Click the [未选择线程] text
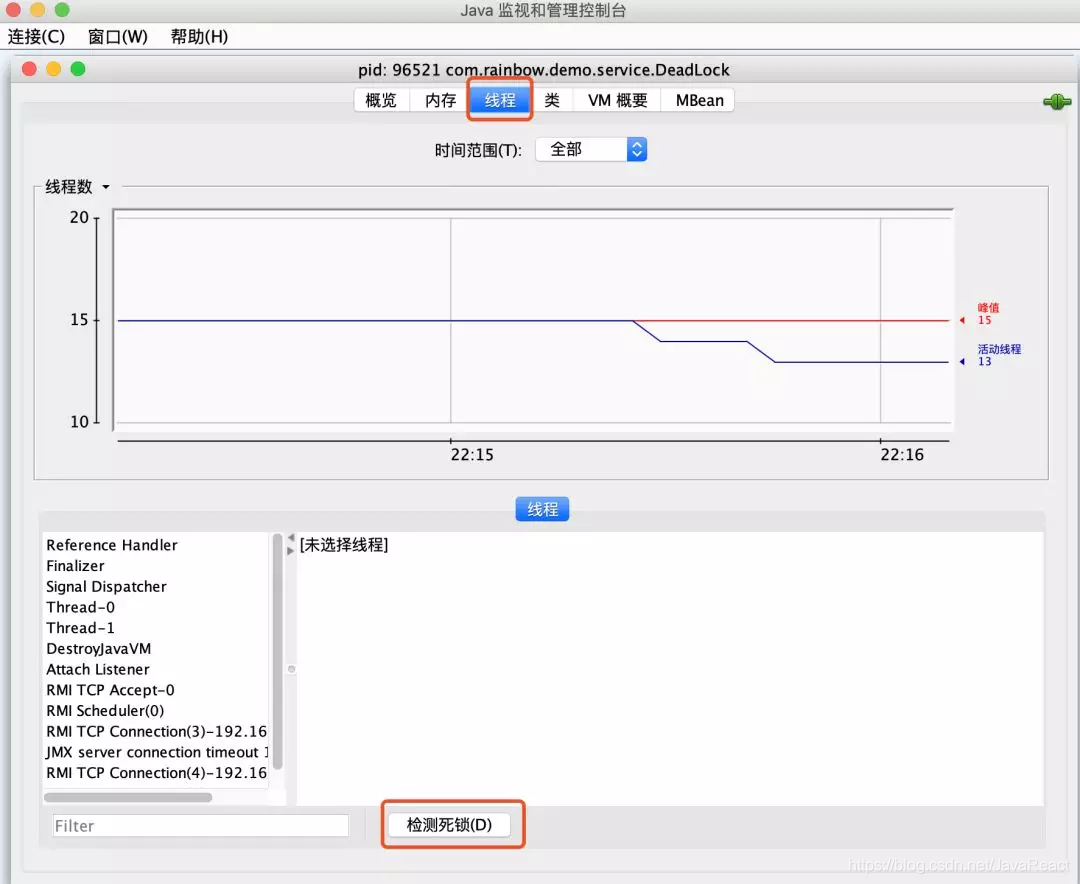Image resolution: width=1080 pixels, height=884 pixels. (x=344, y=545)
